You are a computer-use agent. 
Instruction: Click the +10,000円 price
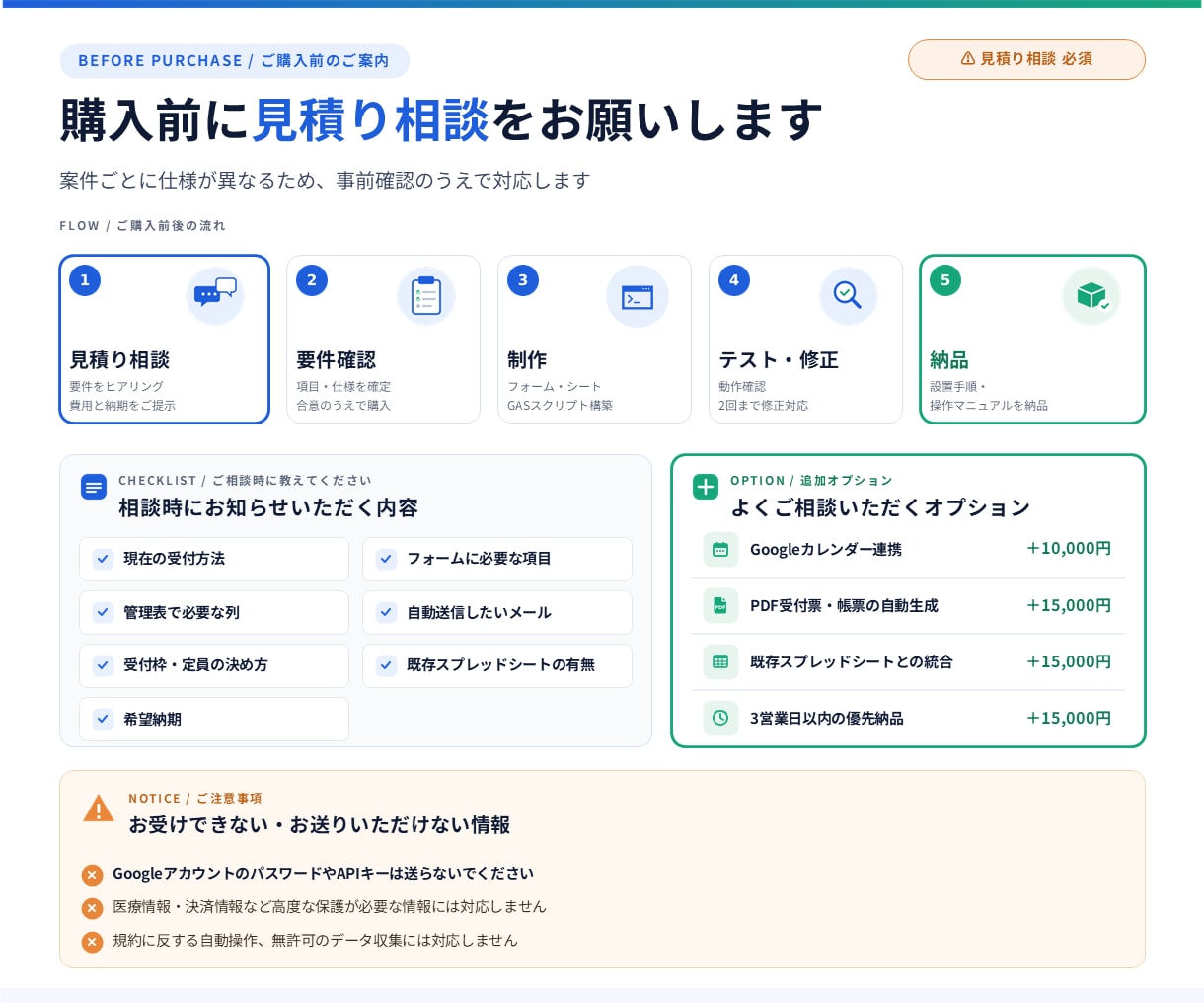tap(1069, 549)
